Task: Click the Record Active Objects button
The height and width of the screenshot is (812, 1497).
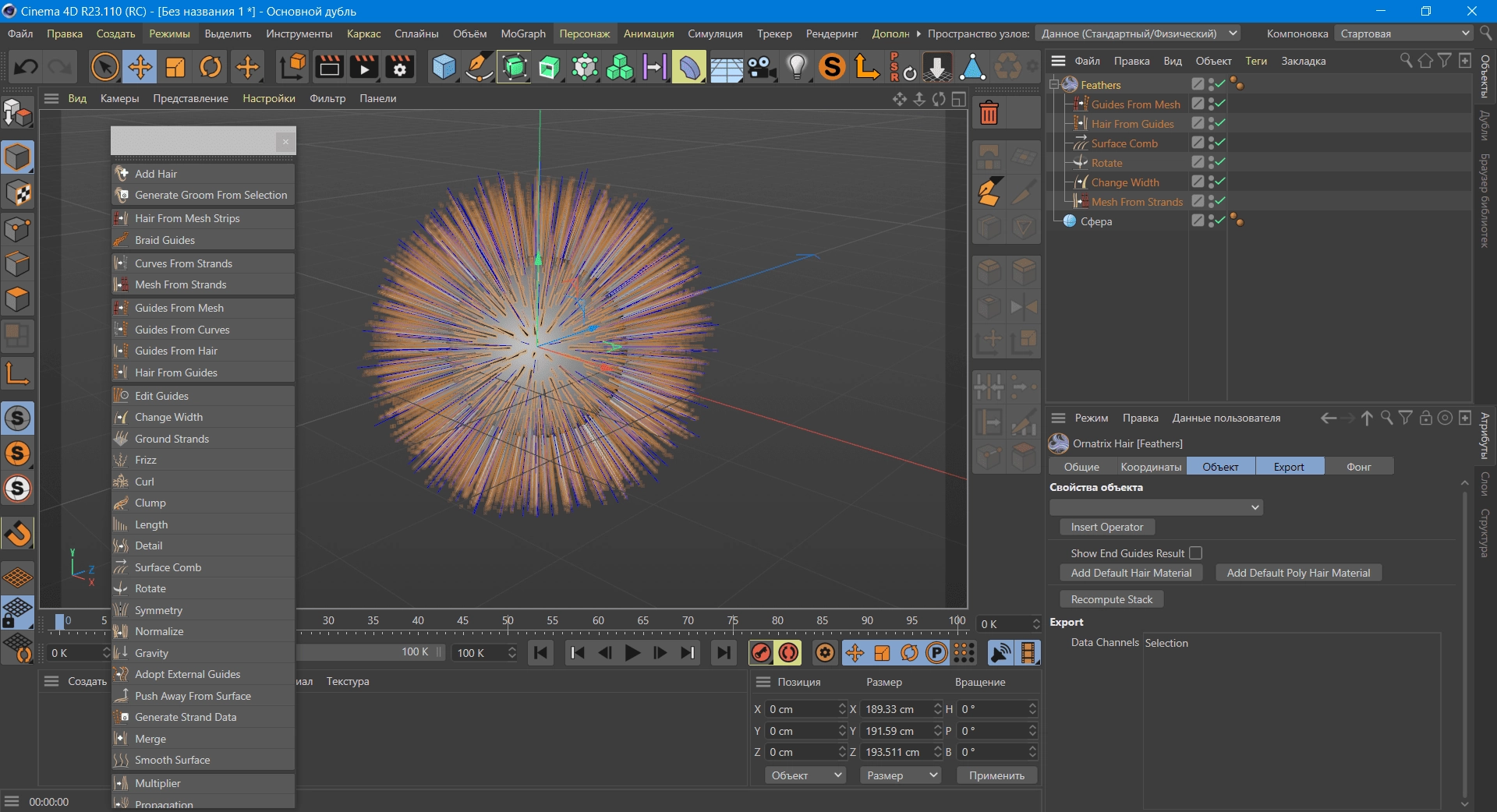Action: point(761,653)
